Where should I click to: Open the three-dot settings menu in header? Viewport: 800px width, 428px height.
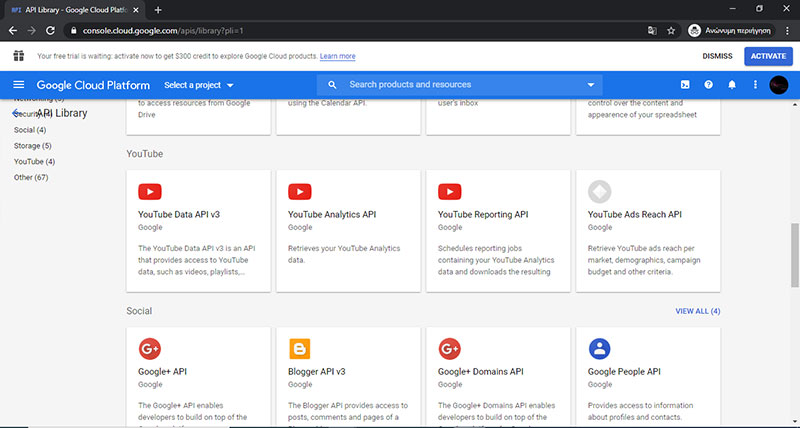755,85
